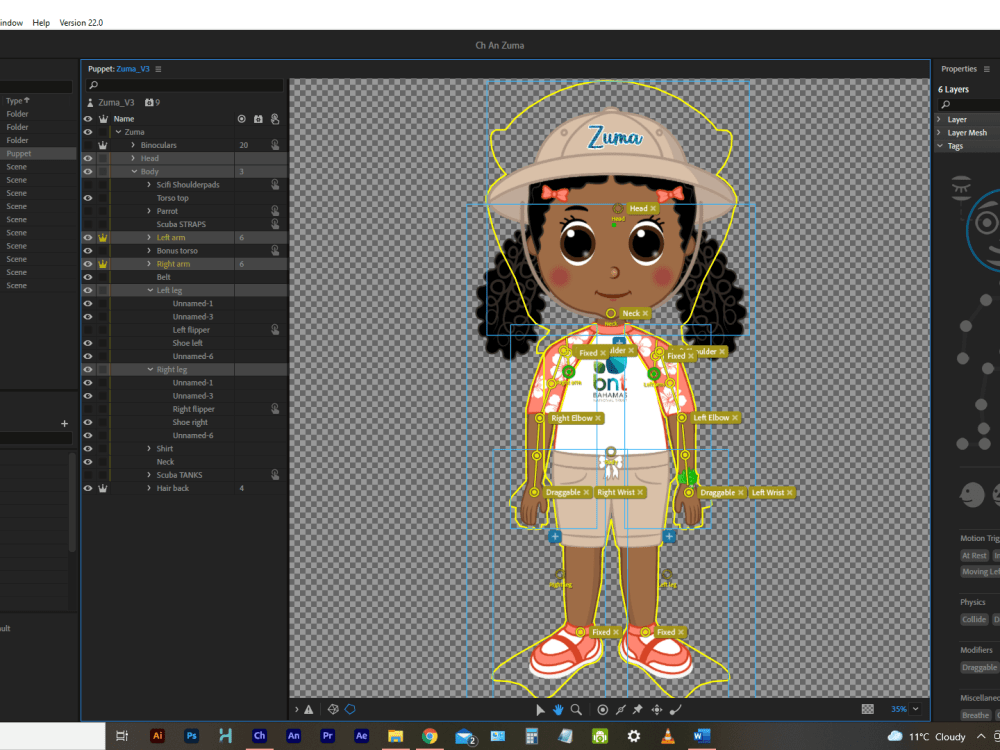Collapse the Body group
Image resolution: width=1000 pixels, height=750 pixels.
point(134,172)
